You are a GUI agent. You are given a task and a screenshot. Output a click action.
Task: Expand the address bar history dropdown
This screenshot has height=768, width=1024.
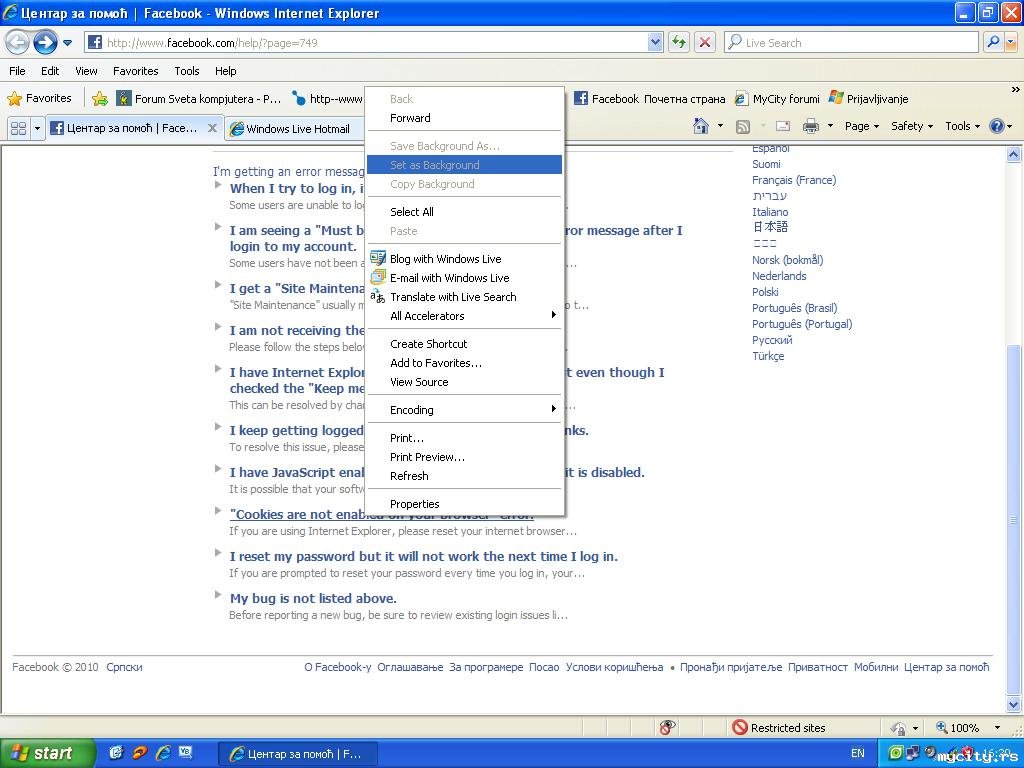(x=656, y=42)
